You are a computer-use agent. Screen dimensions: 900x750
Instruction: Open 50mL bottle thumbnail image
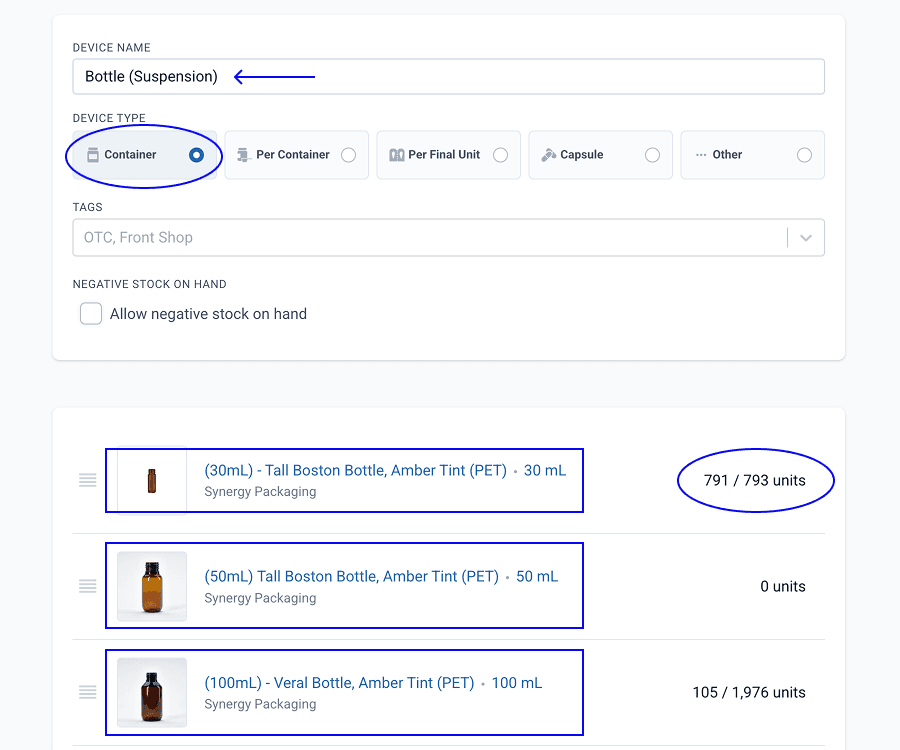(x=152, y=586)
